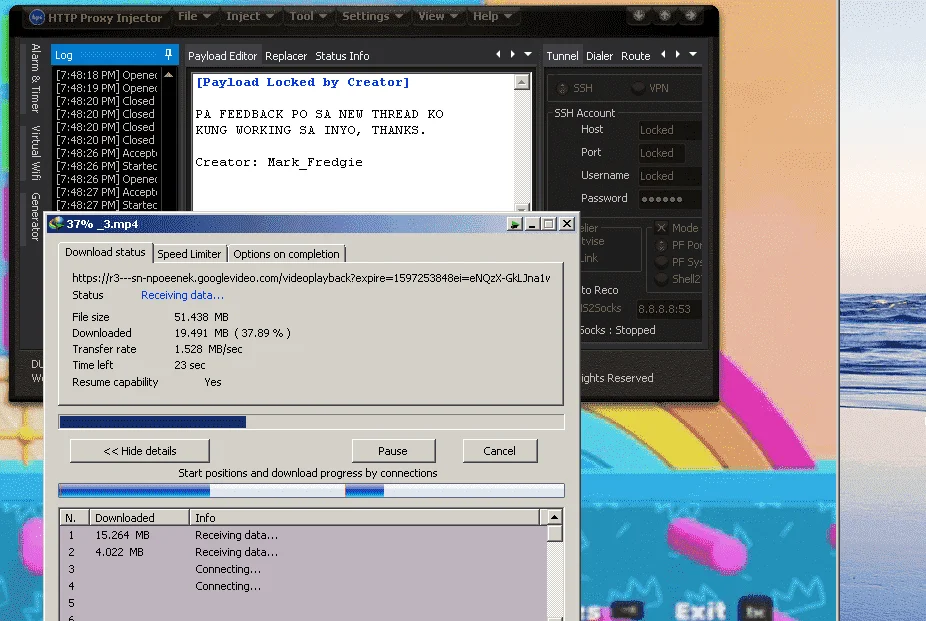The image size is (926, 621).
Task: Click the X Mode icon in Tunnel panel
Action: 661,228
